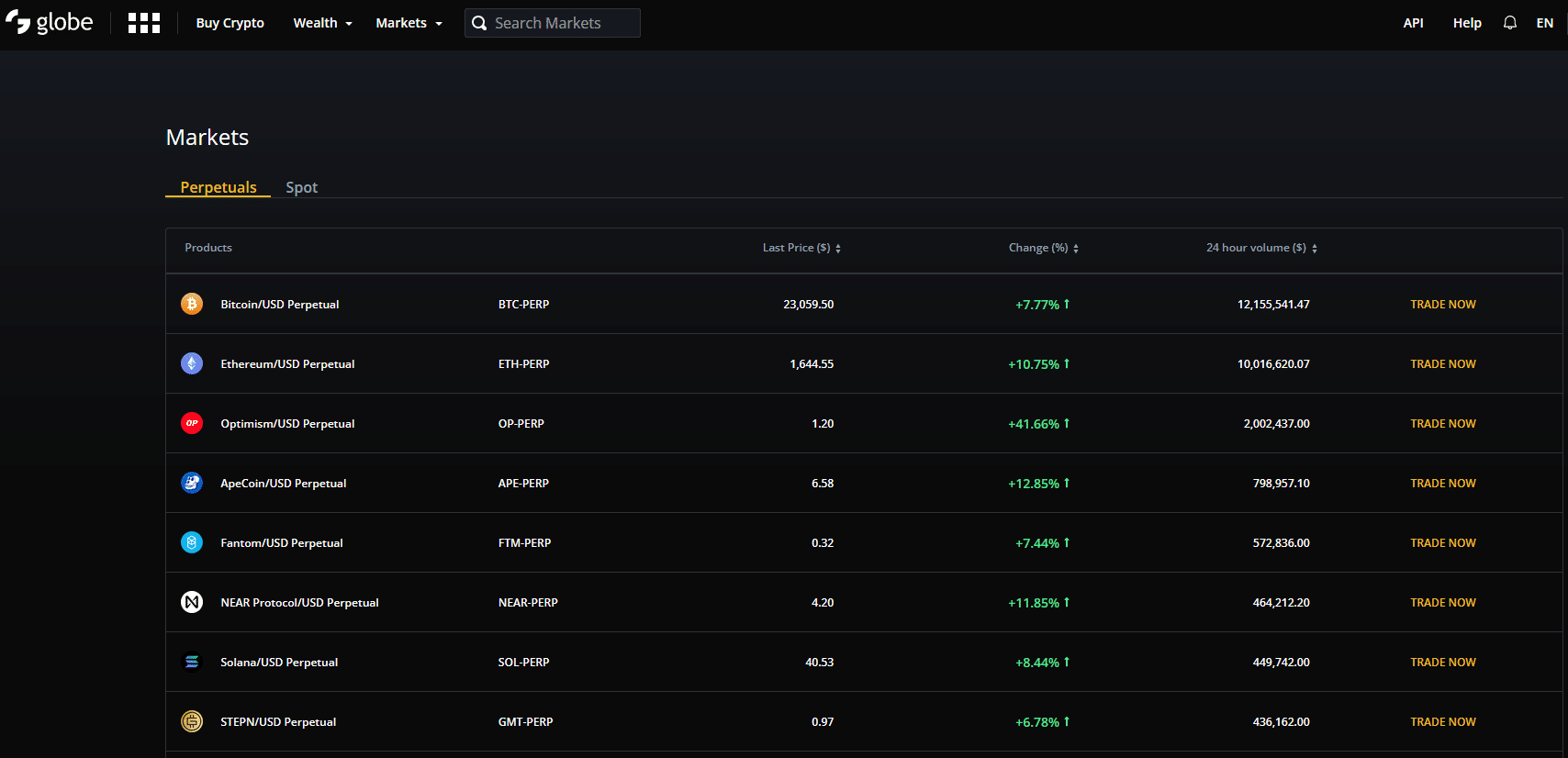Click STEPN volume 436,162.00
This screenshot has height=758, width=1568.
(x=1281, y=721)
